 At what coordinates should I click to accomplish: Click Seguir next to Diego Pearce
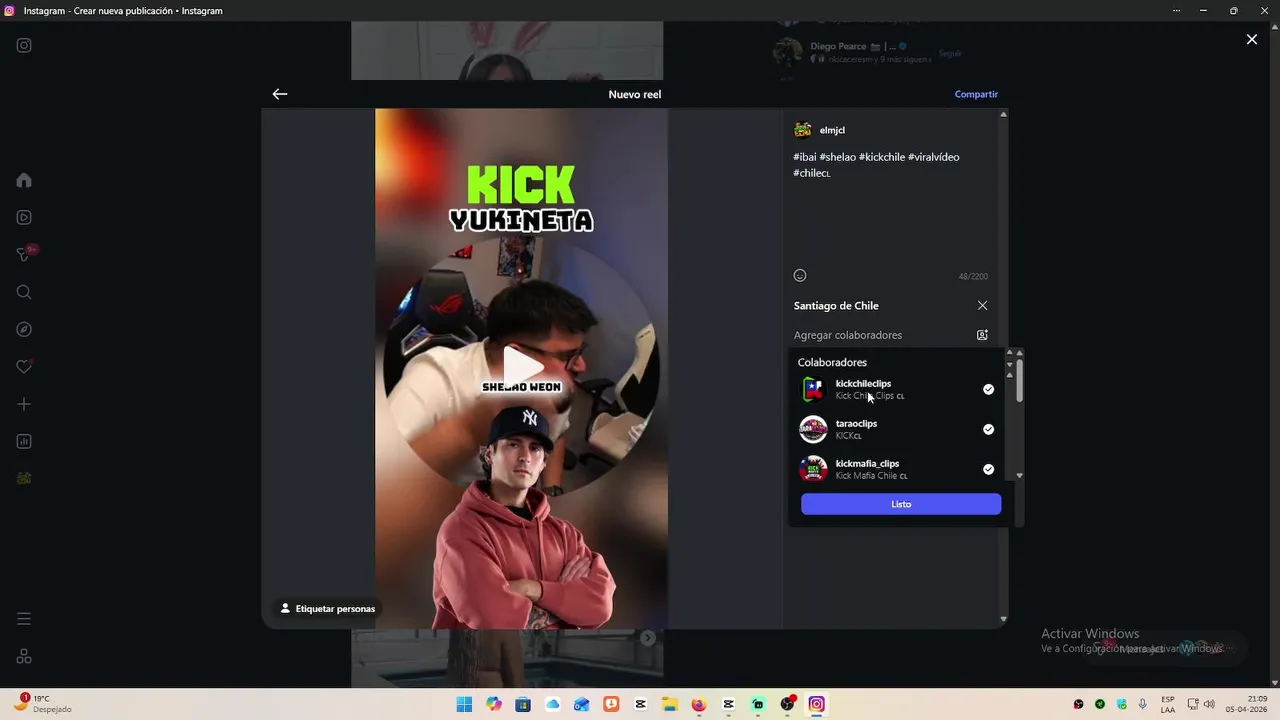click(x=950, y=53)
